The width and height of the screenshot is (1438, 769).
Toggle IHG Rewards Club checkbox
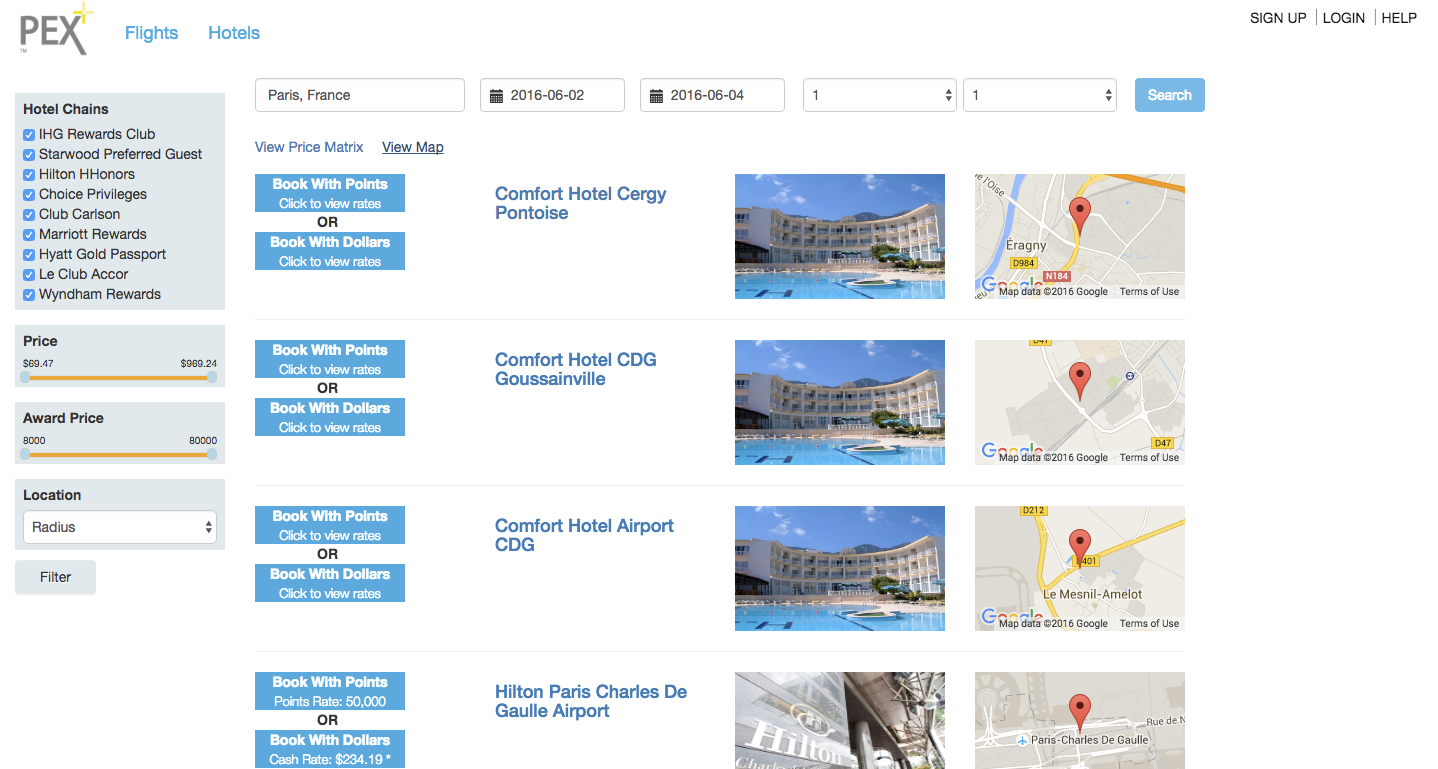coord(29,134)
